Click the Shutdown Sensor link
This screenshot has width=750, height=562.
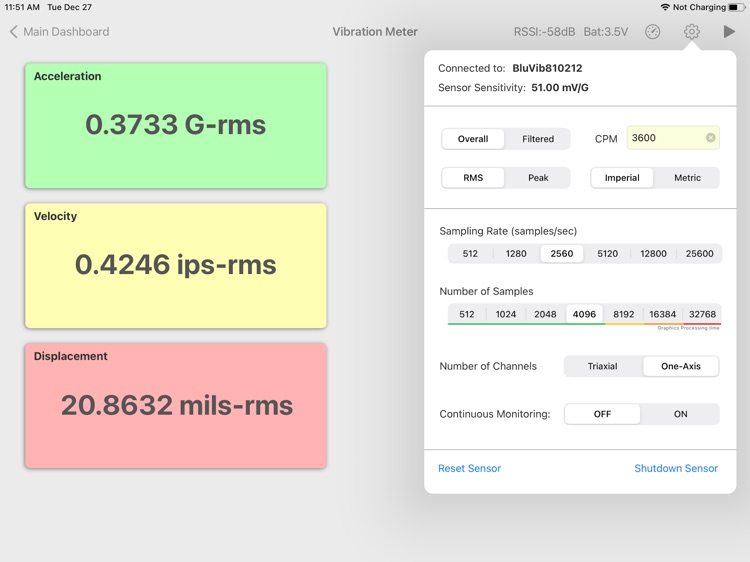(676, 468)
